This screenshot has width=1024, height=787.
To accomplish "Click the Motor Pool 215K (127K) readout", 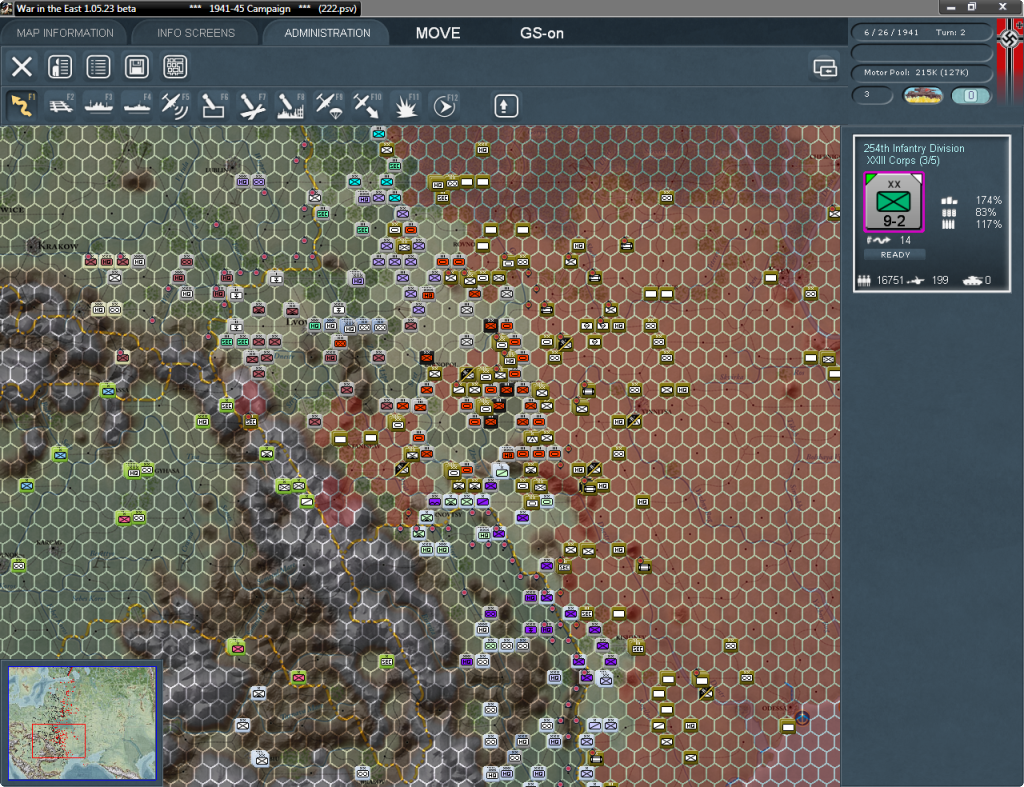I will [921, 72].
